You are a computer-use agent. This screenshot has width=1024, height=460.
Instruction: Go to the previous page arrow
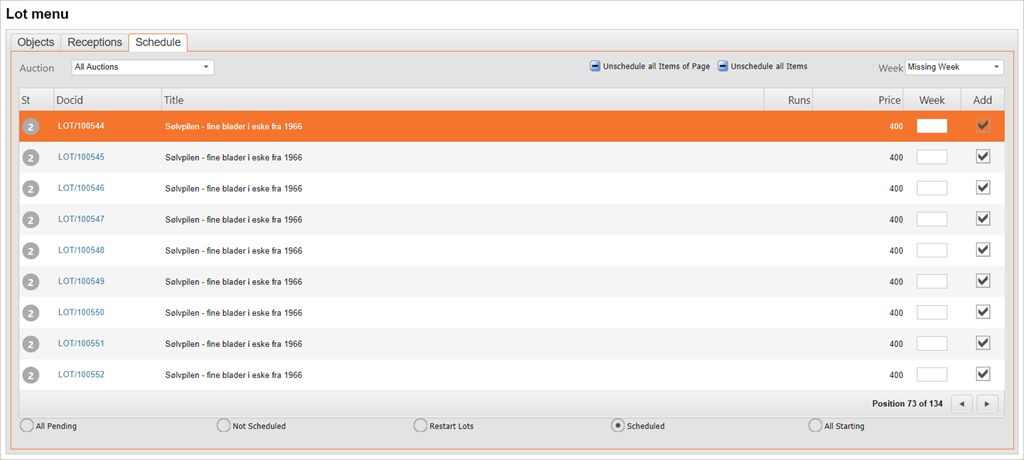click(x=961, y=404)
